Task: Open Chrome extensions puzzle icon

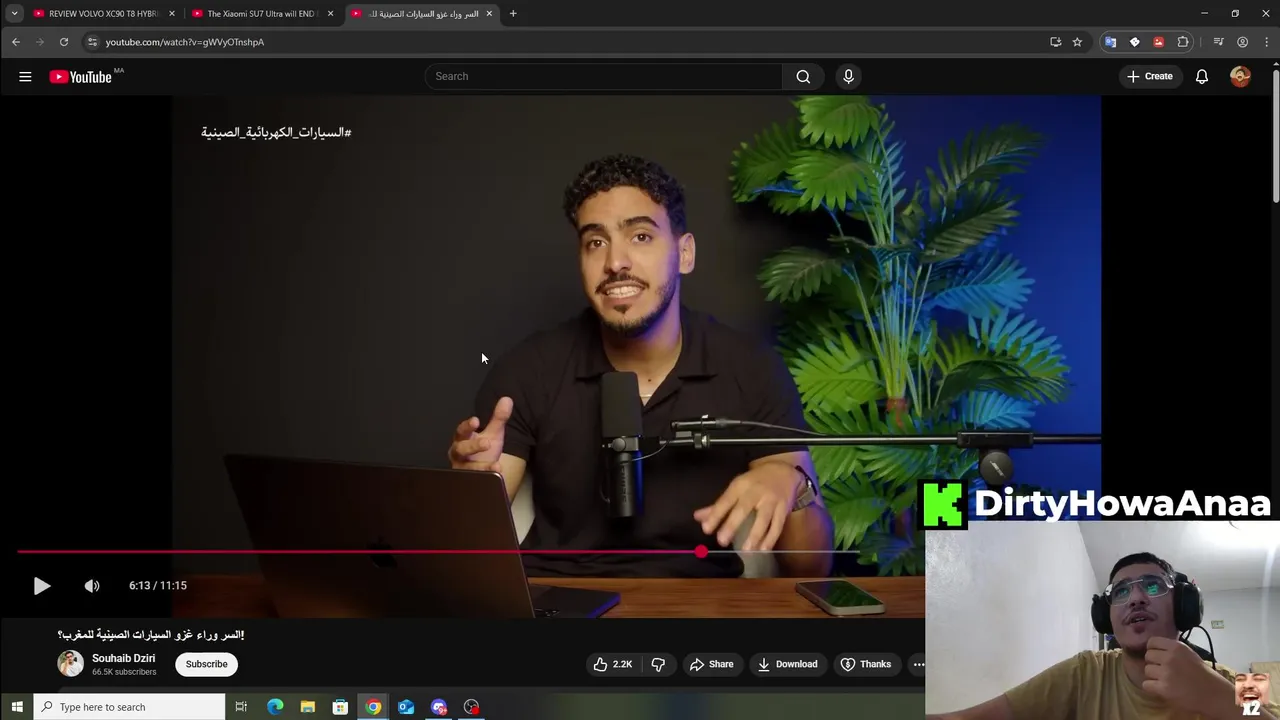Action: (x=1183, y=42)
